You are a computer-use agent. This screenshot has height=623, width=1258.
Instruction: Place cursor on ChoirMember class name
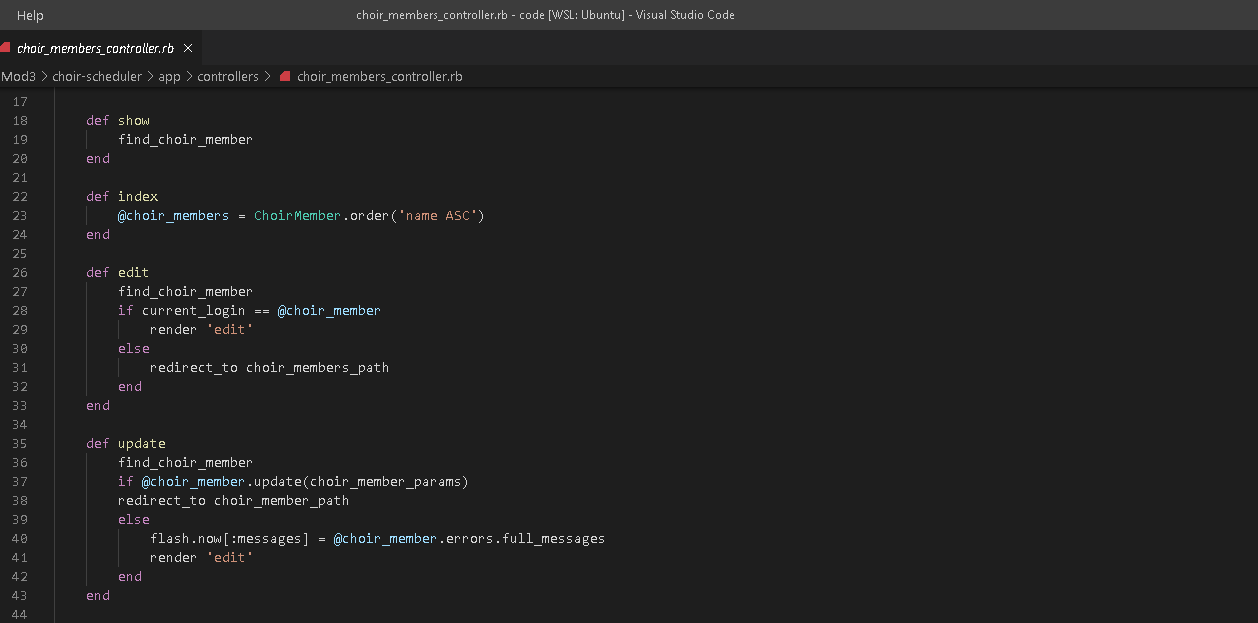click(295, 215)
